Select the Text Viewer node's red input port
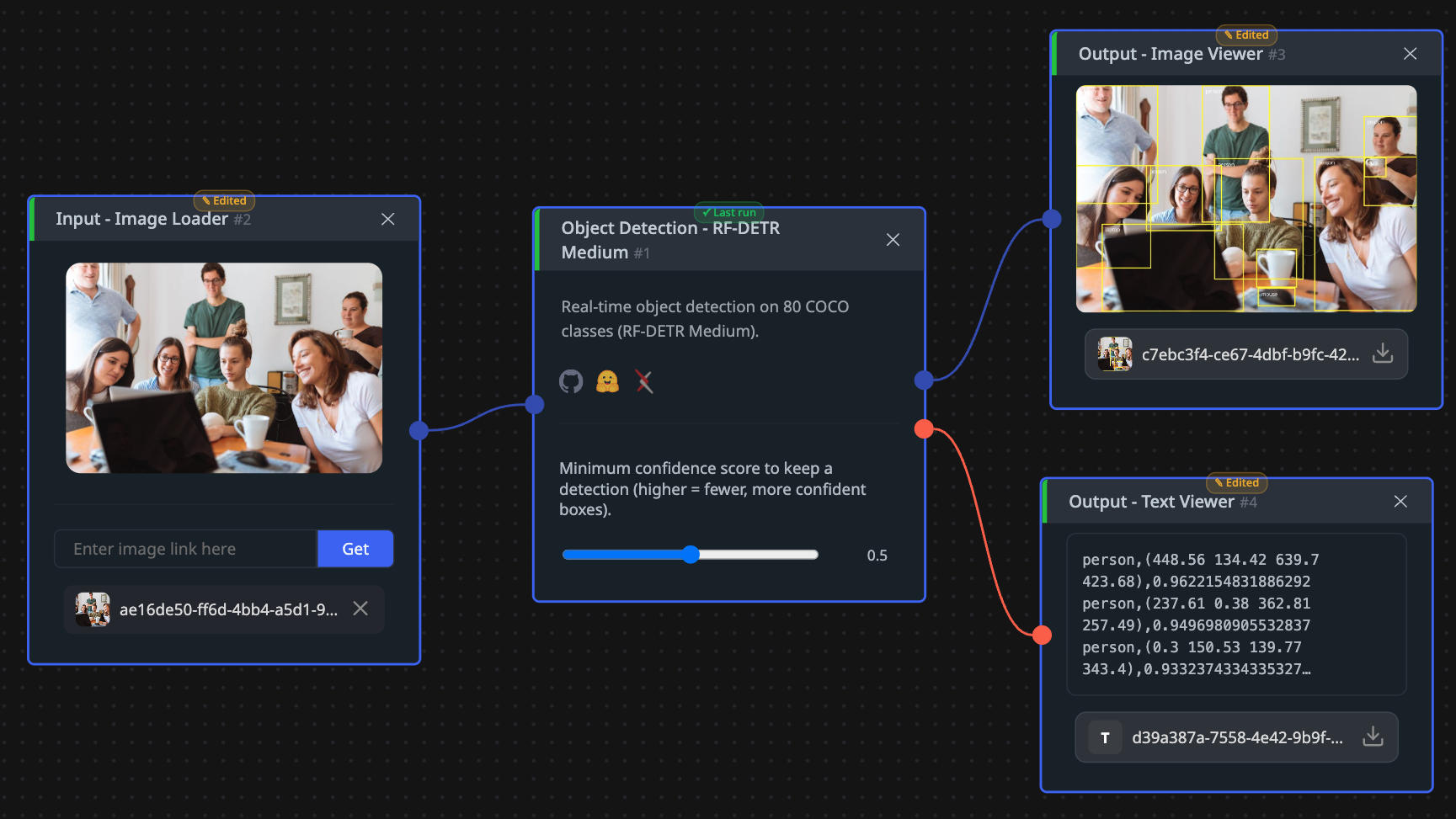 (x=1042, y=635)
